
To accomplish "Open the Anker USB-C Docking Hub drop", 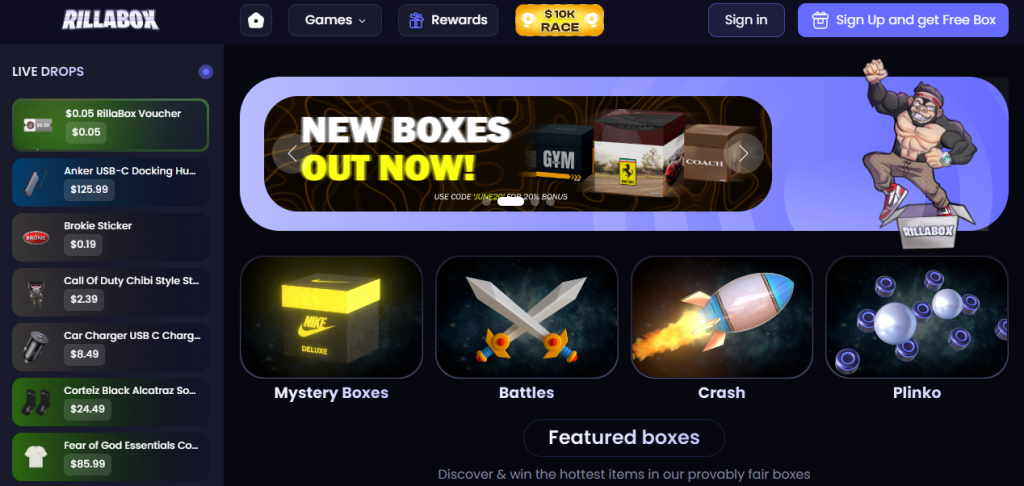I will coord(110,182).
